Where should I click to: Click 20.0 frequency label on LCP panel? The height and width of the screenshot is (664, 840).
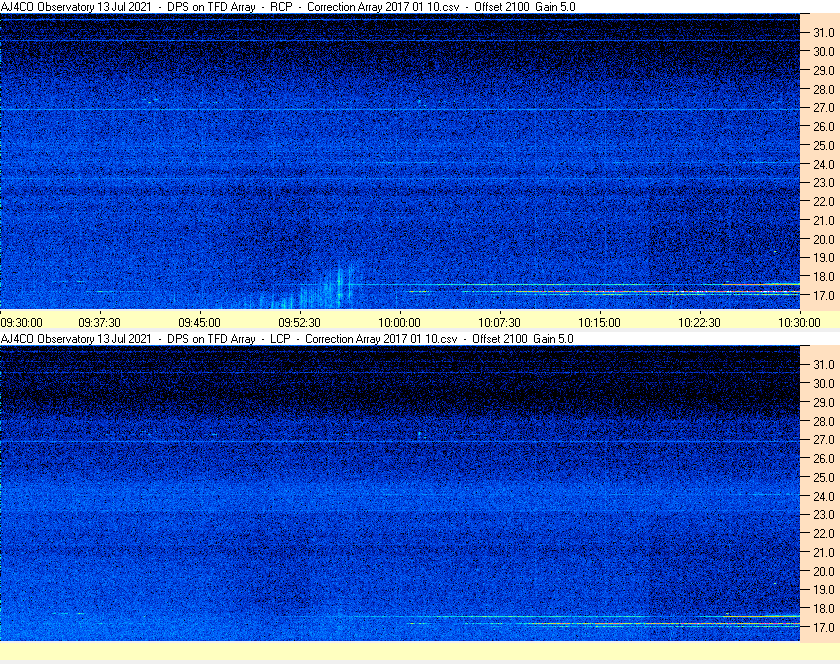point(824,571)
